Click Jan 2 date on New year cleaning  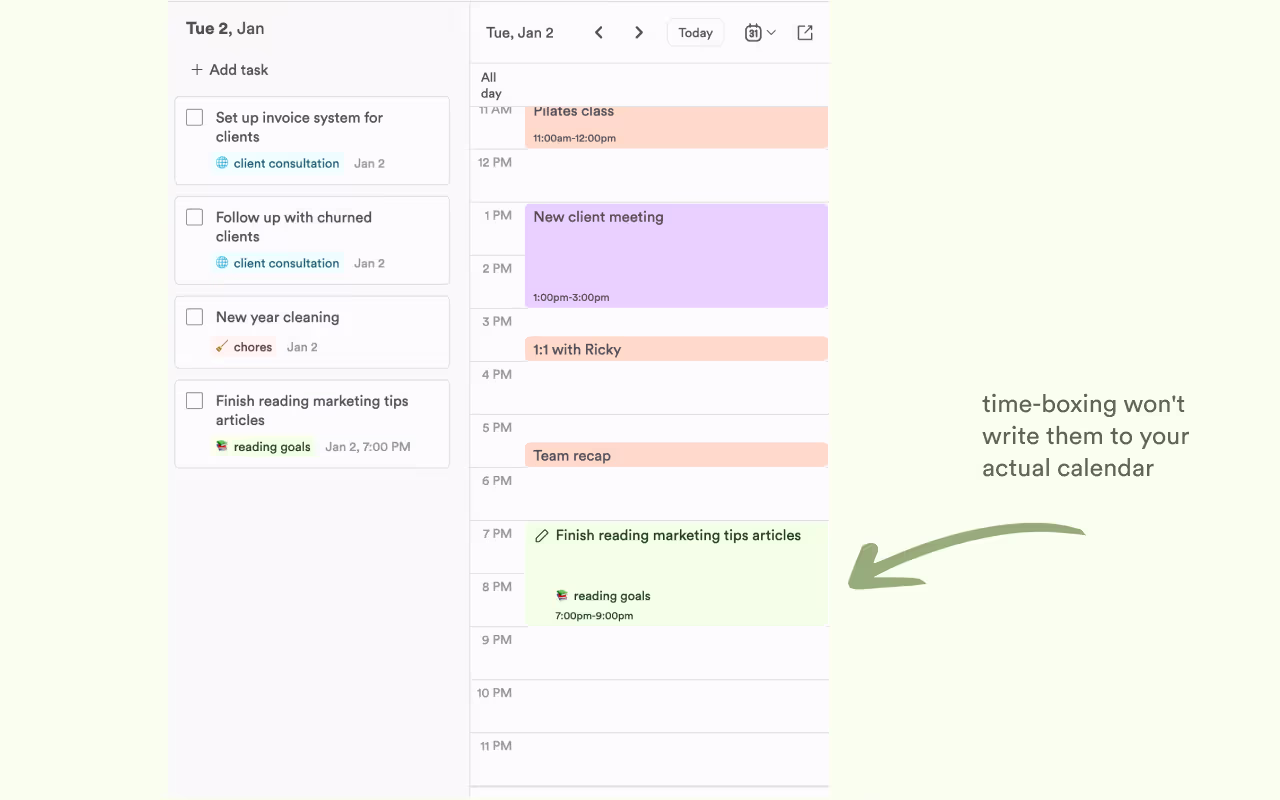302,347
